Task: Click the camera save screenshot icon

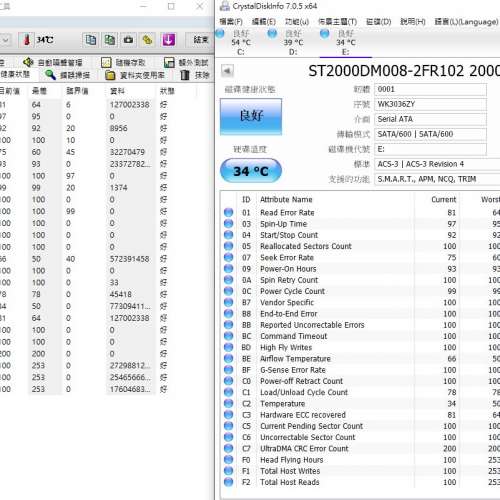Action: (128, 40)
